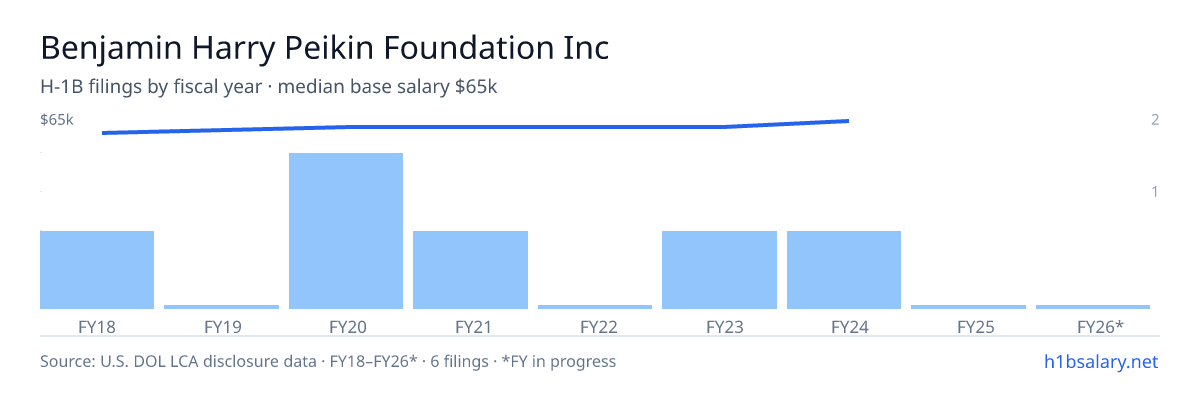Click the FY24 axis label
This screenshot has width=1200, height=400.
(x=844, y=326)
